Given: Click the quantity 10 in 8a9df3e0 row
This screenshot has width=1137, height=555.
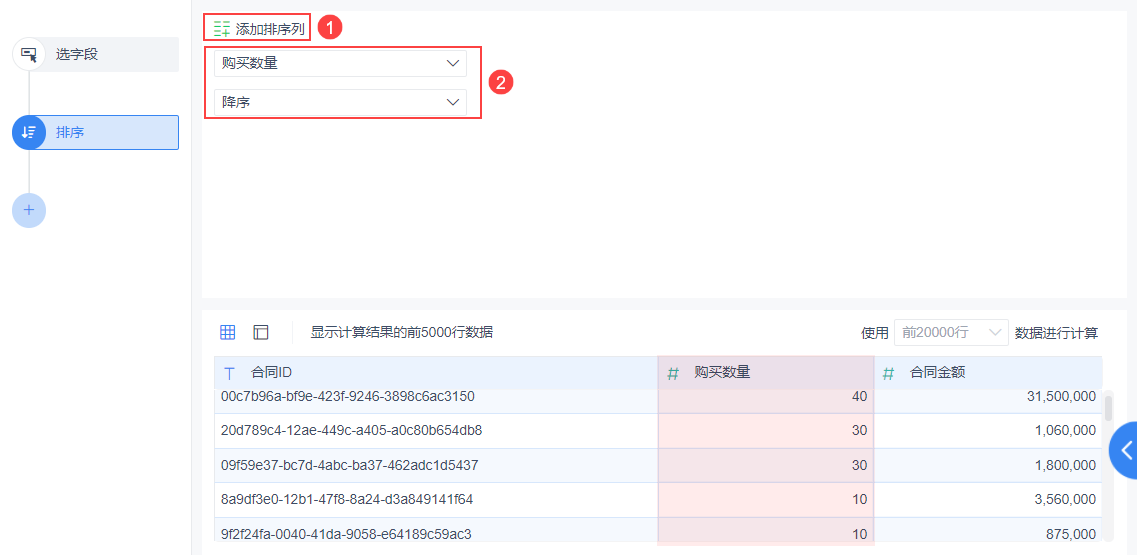Looking at the screenshot, I should [x=766, y=500].
